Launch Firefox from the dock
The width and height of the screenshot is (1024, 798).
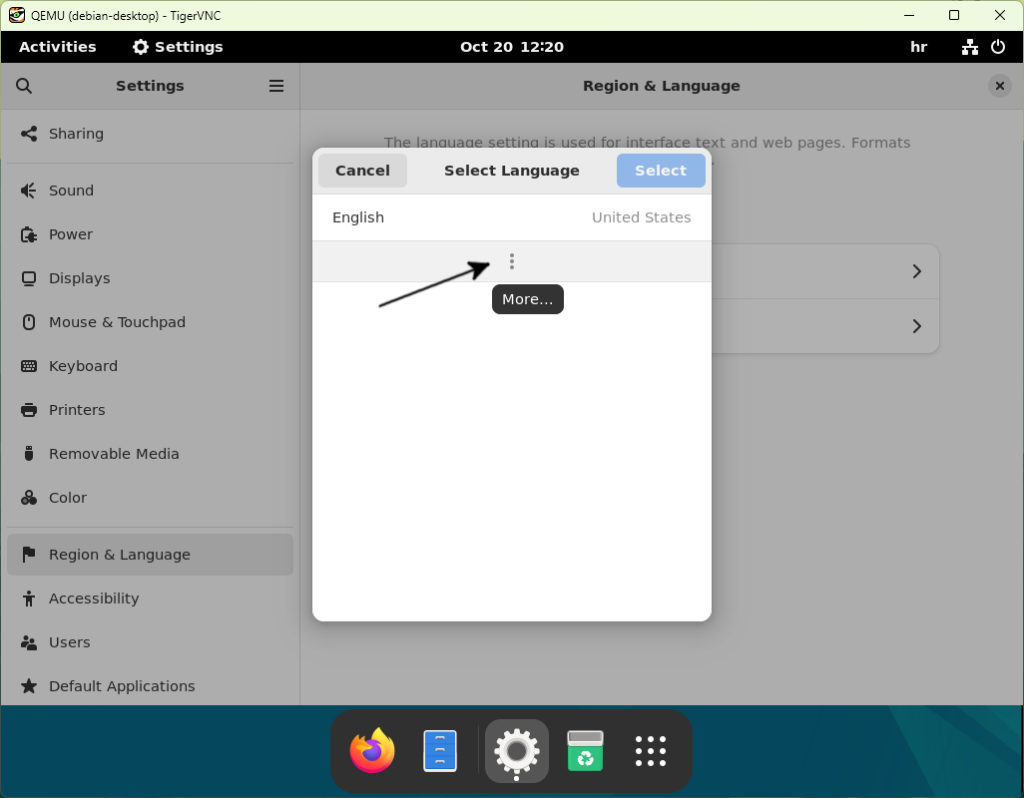coord(371,751)
